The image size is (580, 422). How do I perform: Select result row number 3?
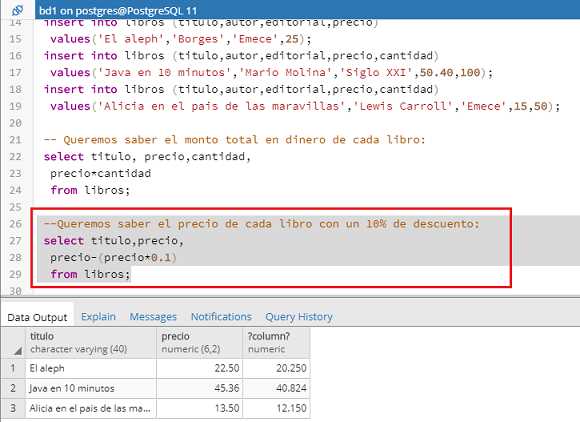[13, 408]
